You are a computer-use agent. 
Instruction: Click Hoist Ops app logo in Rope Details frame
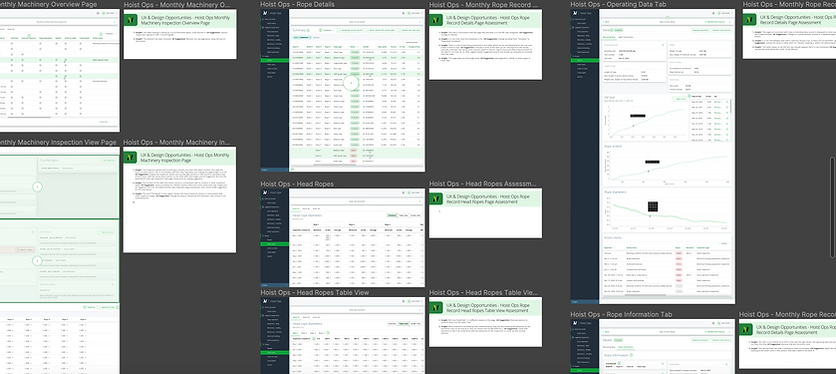click(264, 13)
